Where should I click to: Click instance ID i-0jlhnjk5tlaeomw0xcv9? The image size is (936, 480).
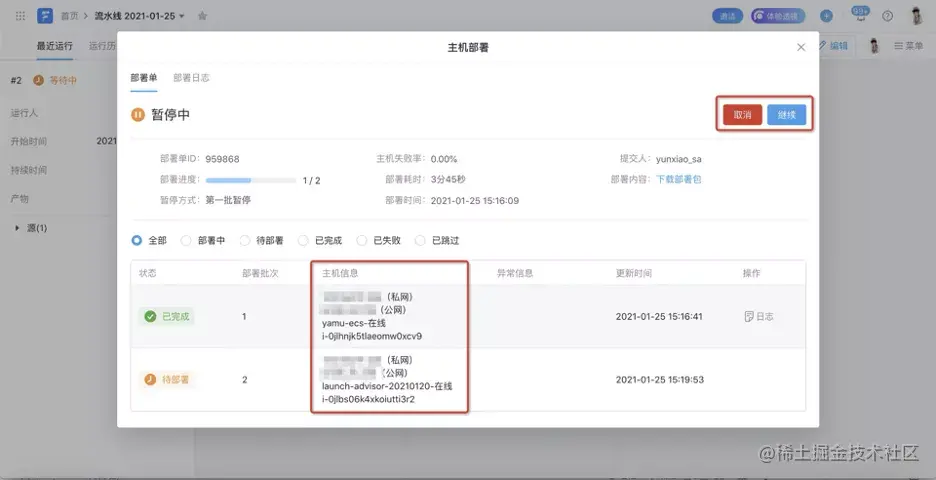pos(372,336)
